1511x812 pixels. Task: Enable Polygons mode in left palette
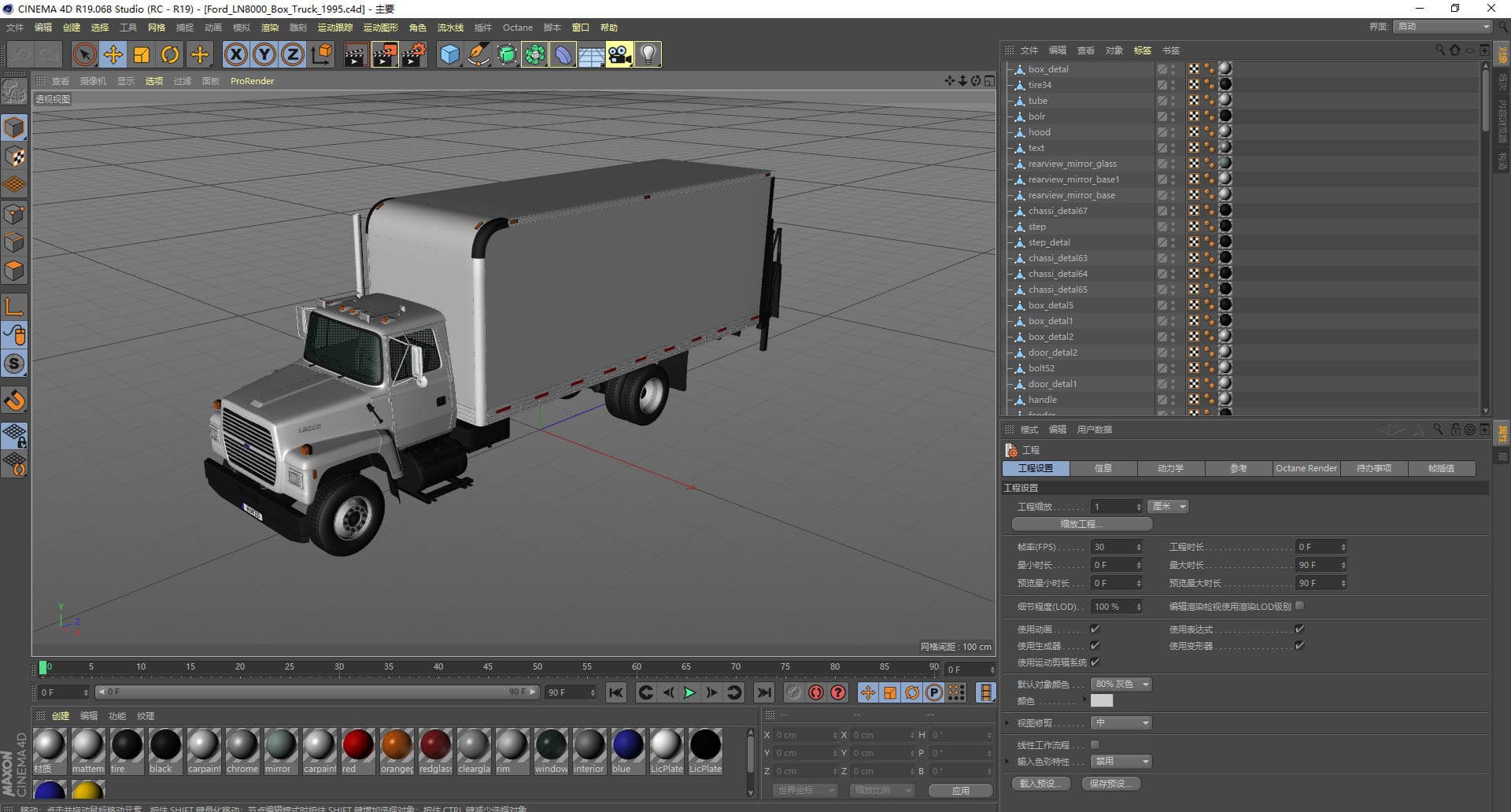(14, 271)
